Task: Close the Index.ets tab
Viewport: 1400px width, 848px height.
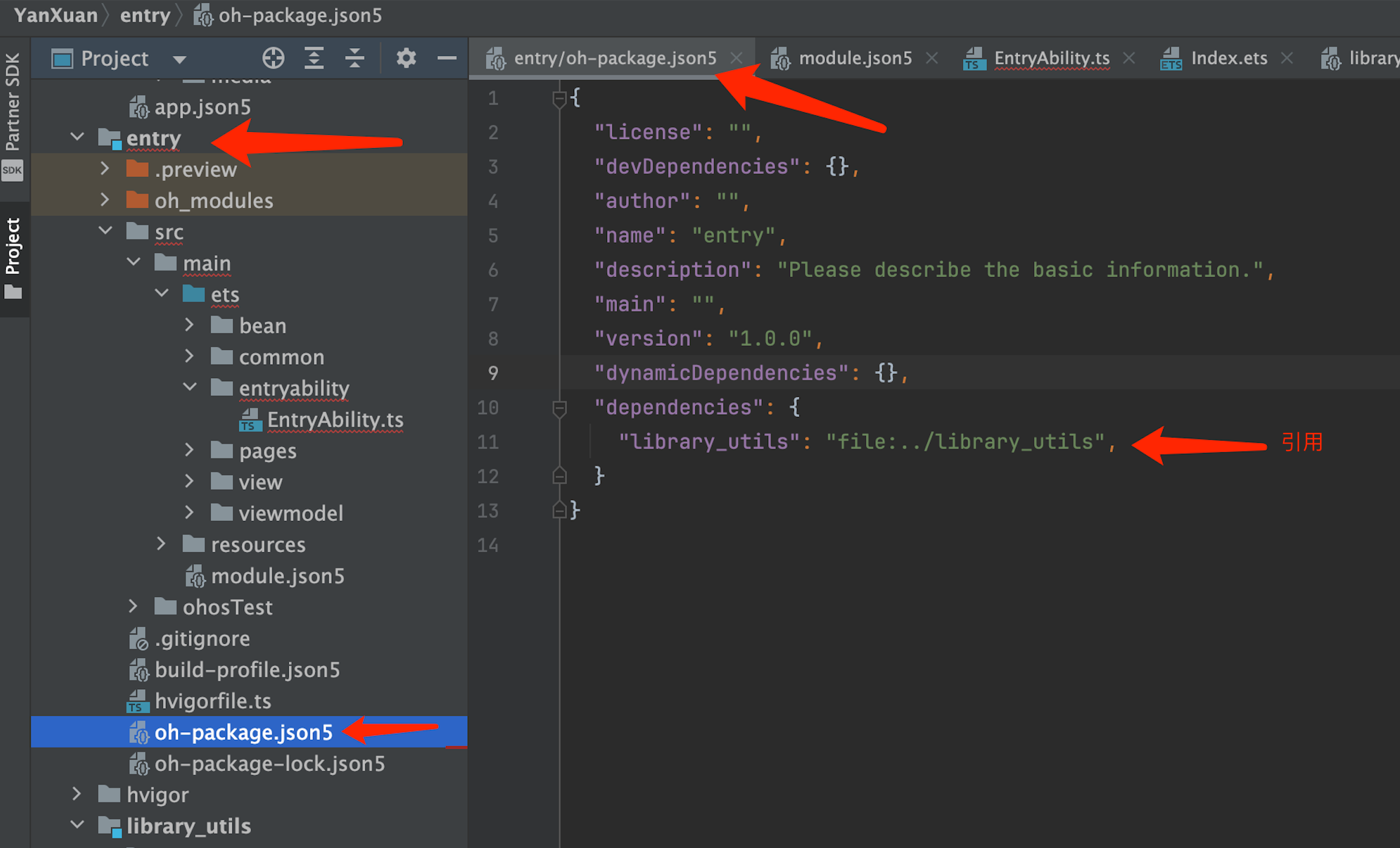Action: 1287,58
